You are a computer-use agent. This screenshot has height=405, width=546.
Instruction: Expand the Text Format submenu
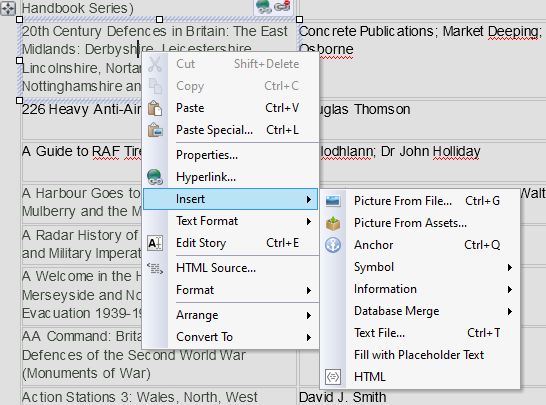(x=231, y=221)
